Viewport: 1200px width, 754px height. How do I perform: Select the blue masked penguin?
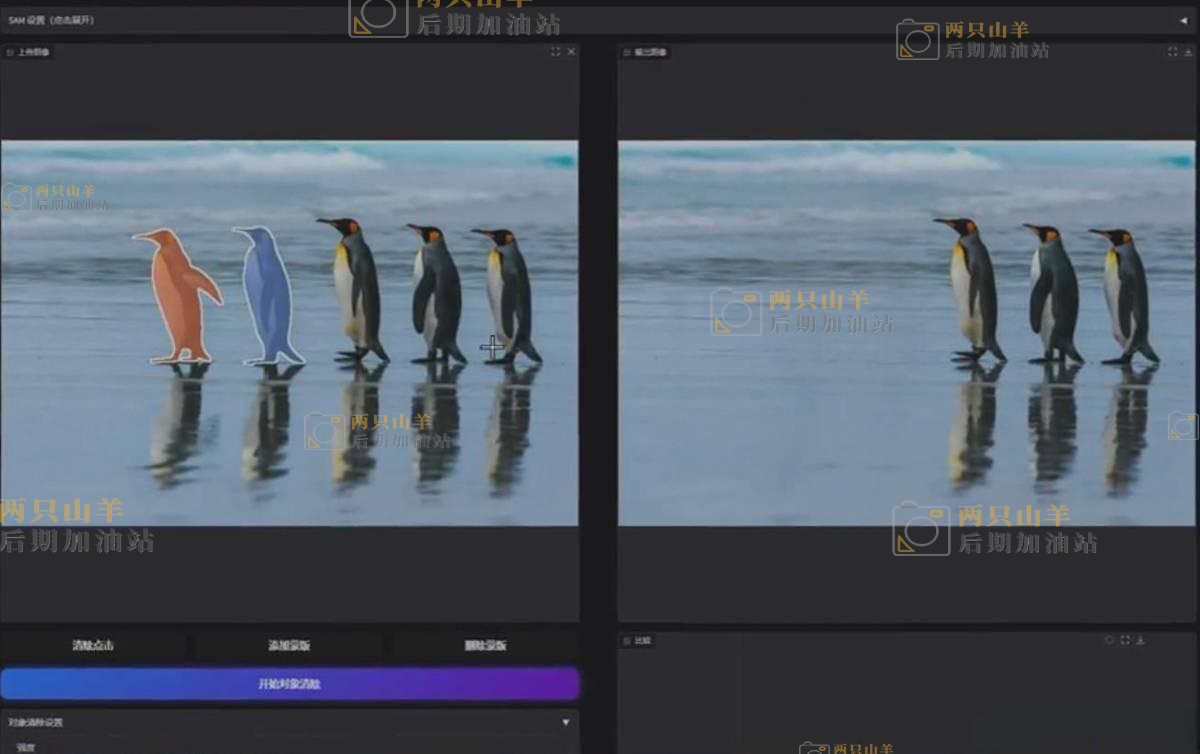click(x=267, y=295)
